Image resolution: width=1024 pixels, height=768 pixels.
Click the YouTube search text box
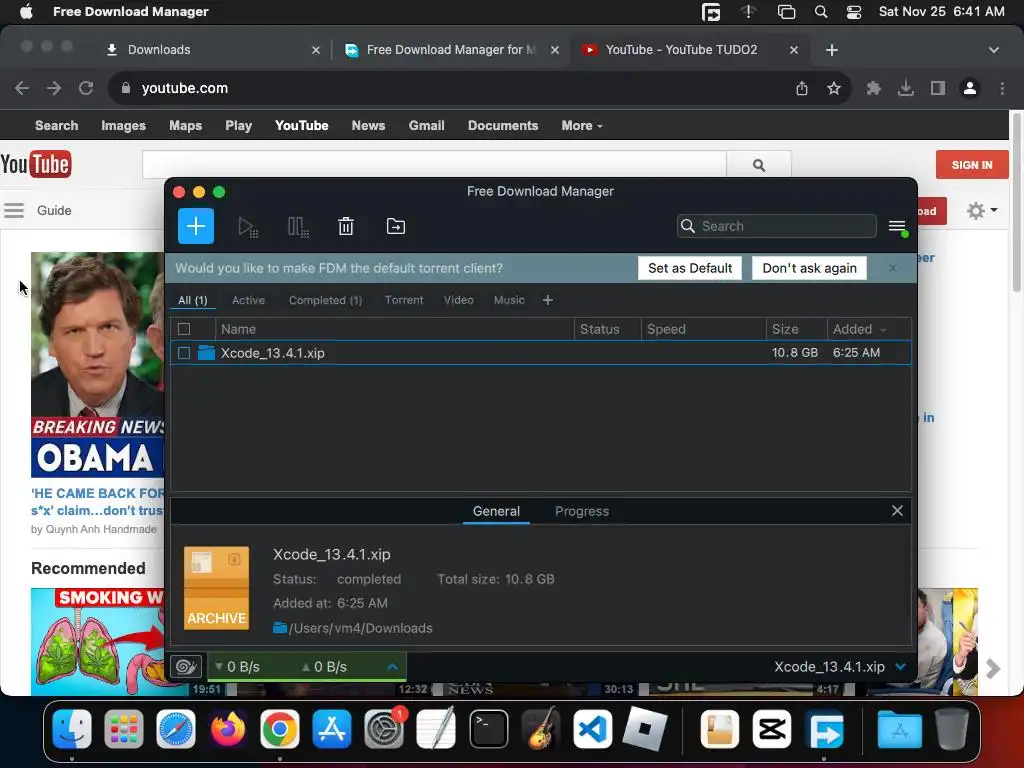coord(434,165)
